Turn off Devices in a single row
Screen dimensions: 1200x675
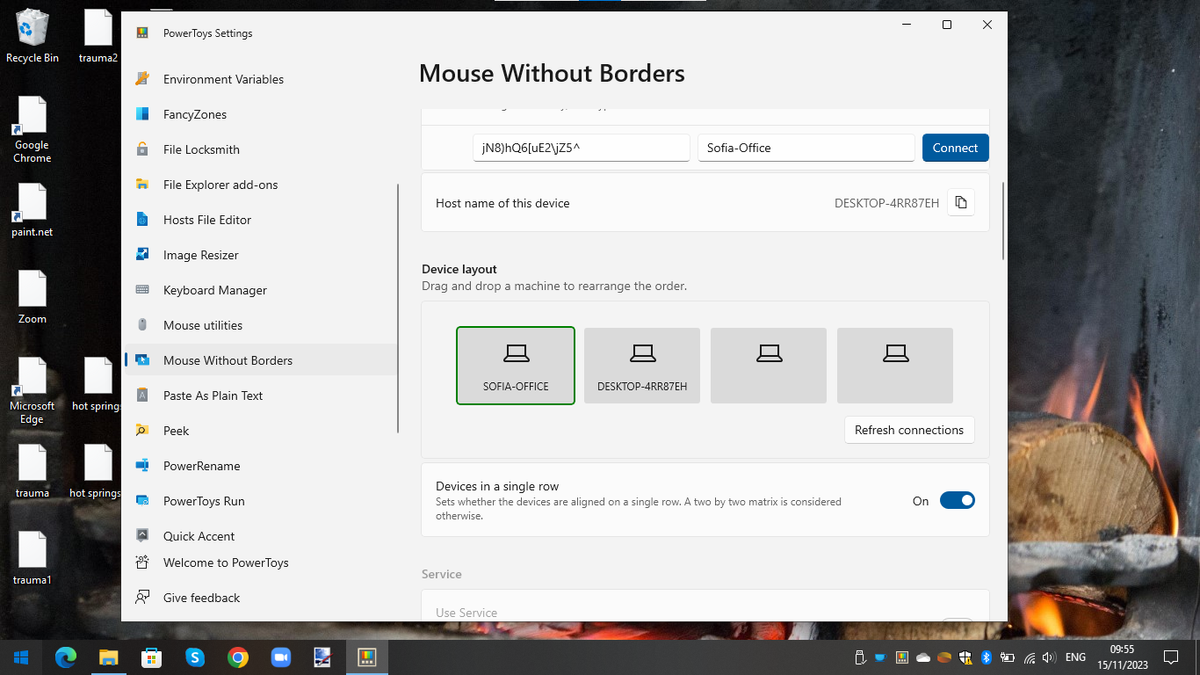tap(957, 500)
